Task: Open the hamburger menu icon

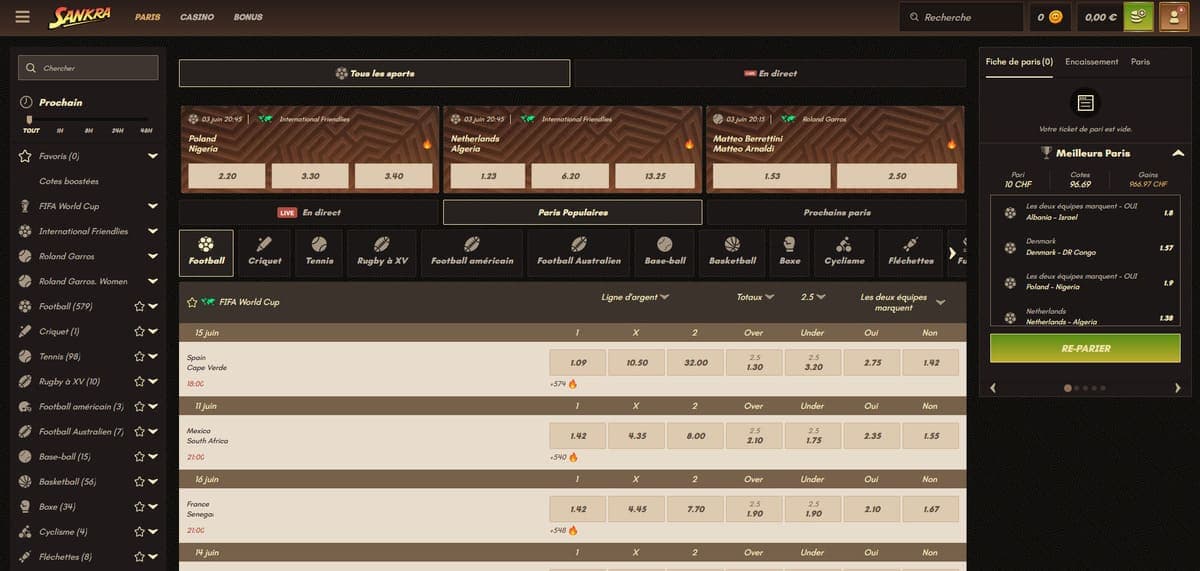Action: point(24,17)
